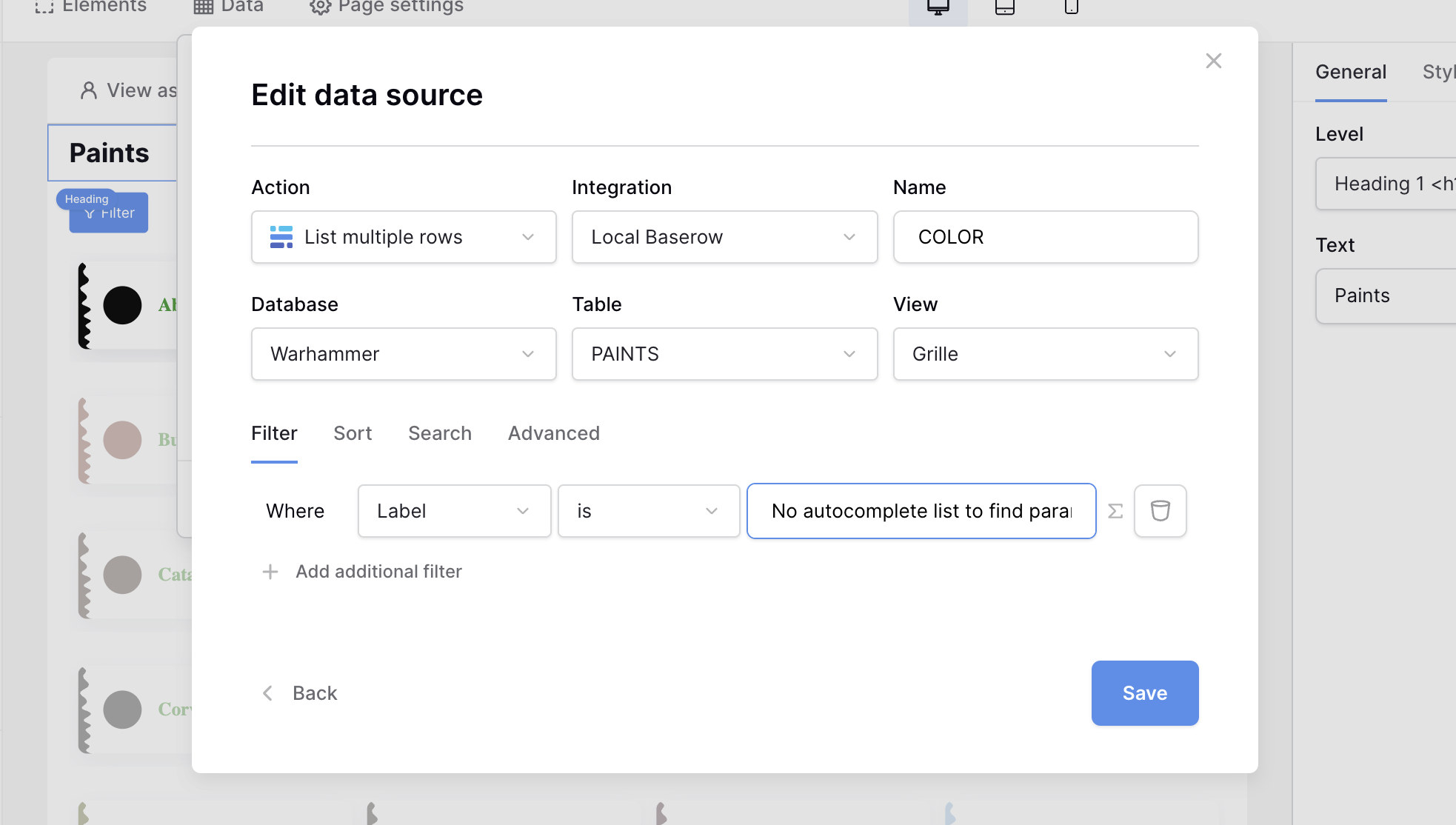1456x825 pixels.
Task: Switch to tablet device preview icon
Action: tap(1004, 7)
